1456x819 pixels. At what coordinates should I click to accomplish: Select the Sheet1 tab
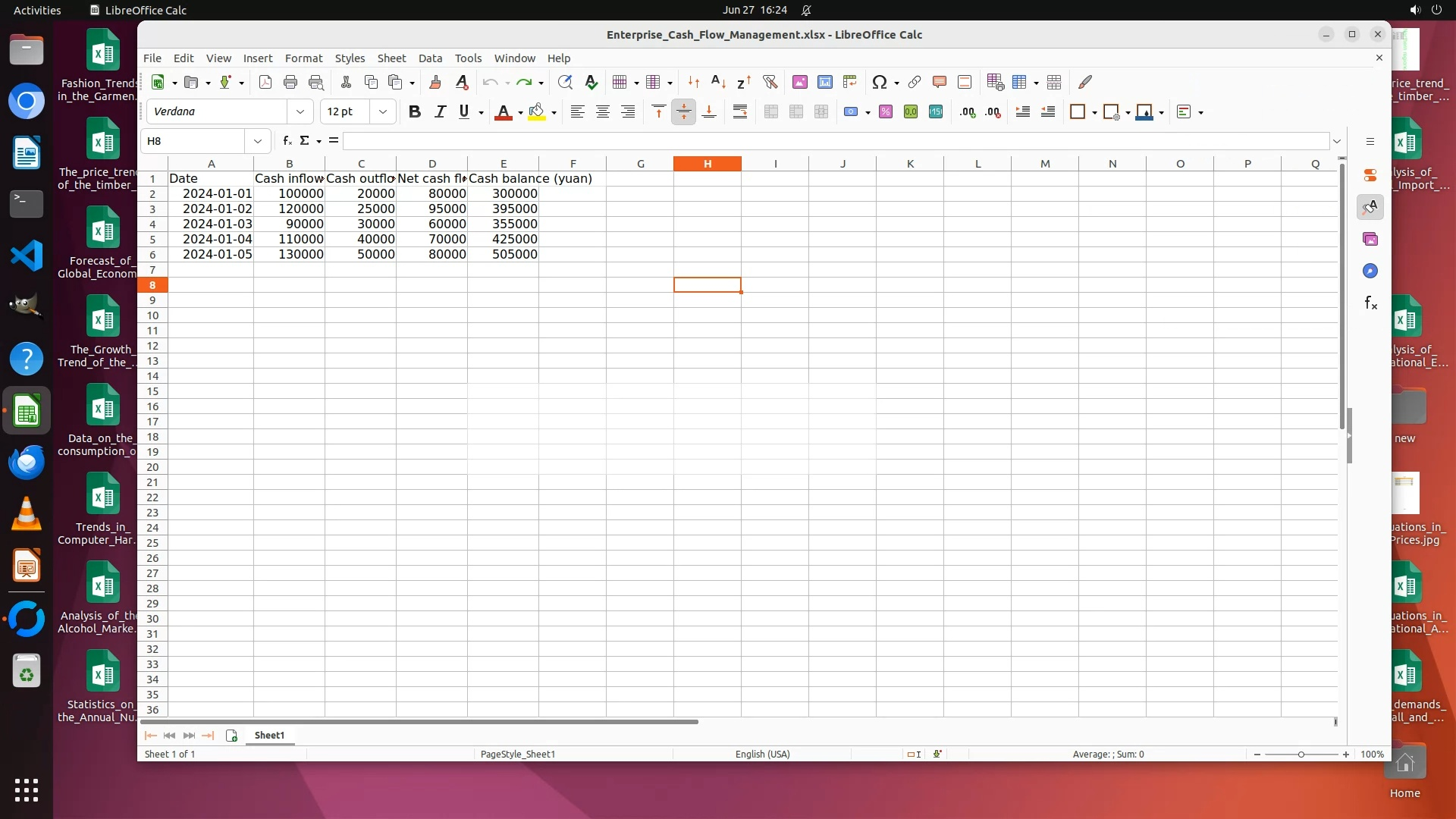[269, 735]
